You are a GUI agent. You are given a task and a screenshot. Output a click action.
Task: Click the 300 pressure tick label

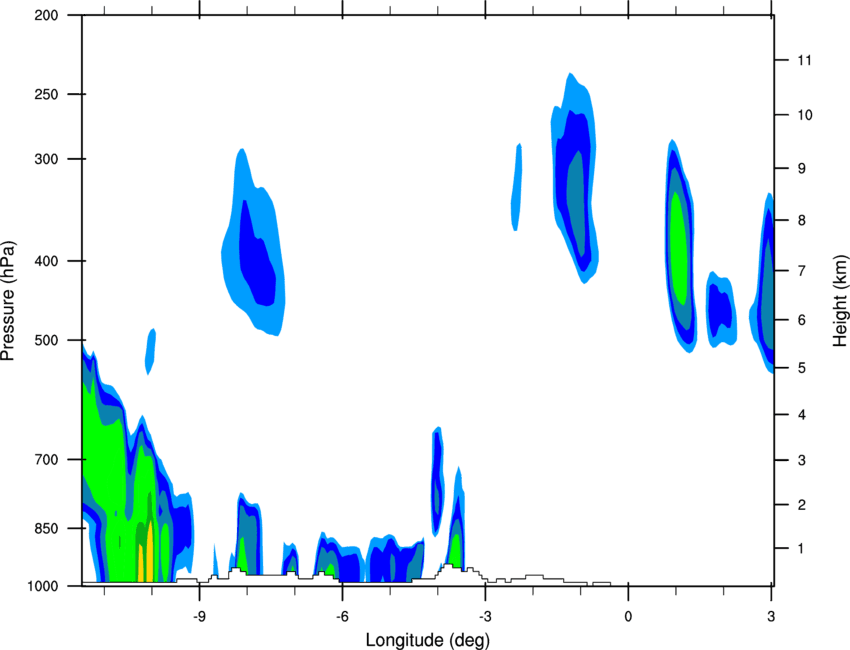tap(46, 159)
